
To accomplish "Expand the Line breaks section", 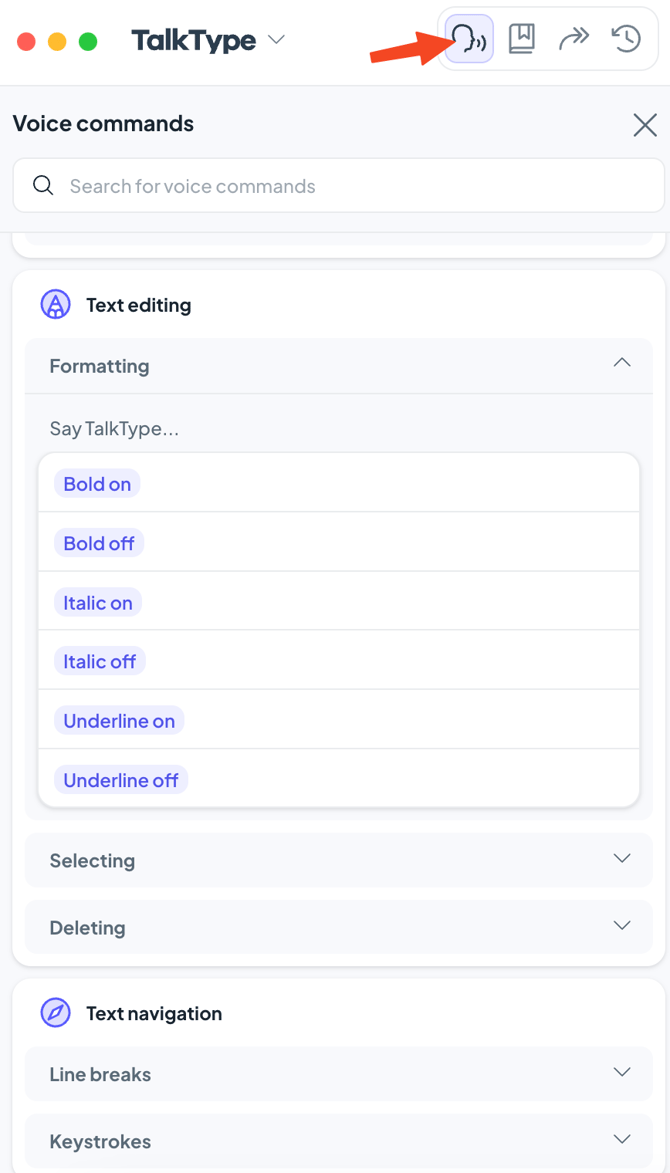I will point(621,1073).
